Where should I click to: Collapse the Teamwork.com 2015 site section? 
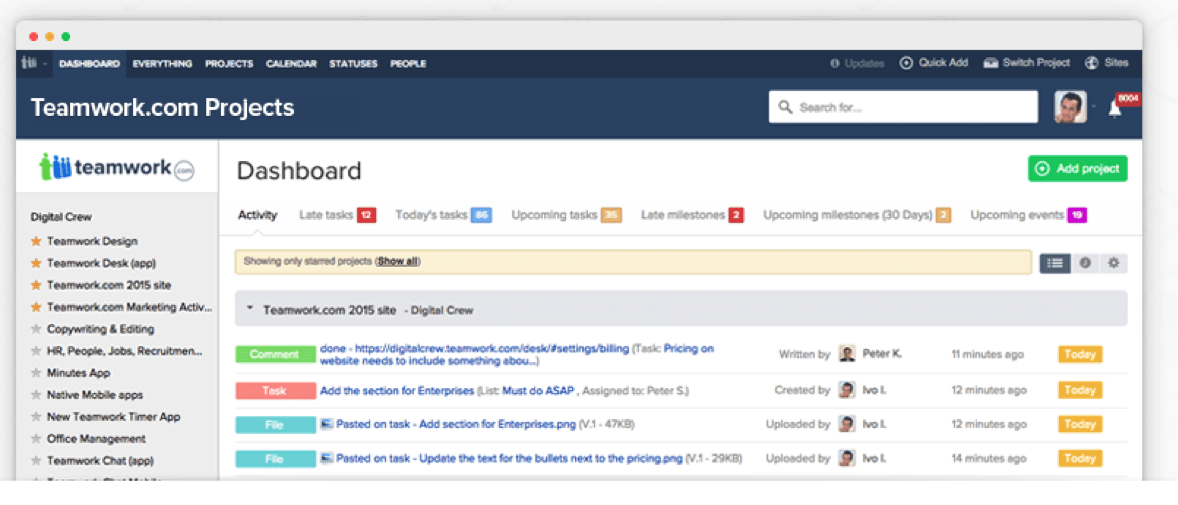[x=250, y=309]
